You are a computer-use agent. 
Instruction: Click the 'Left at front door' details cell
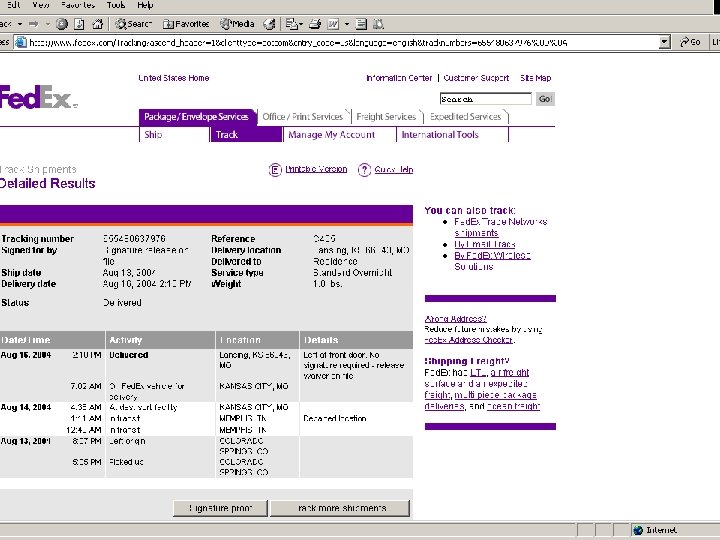click(353, 366)
